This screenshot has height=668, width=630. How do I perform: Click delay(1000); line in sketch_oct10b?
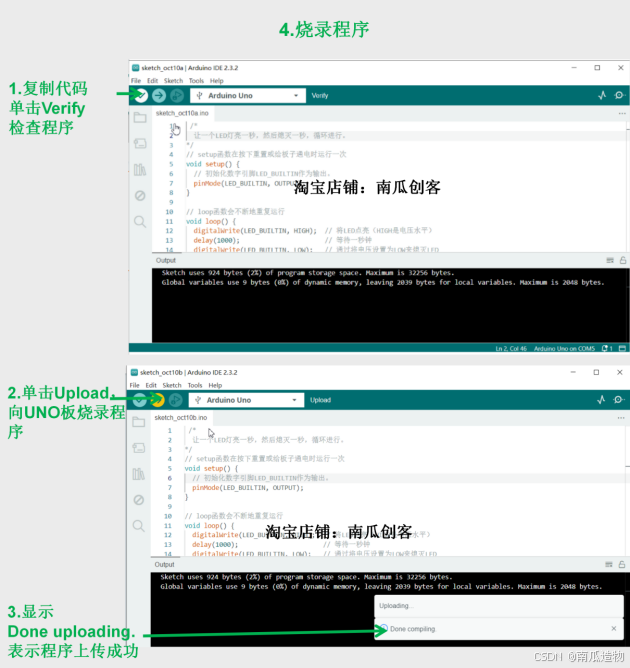tap(215, 544)
